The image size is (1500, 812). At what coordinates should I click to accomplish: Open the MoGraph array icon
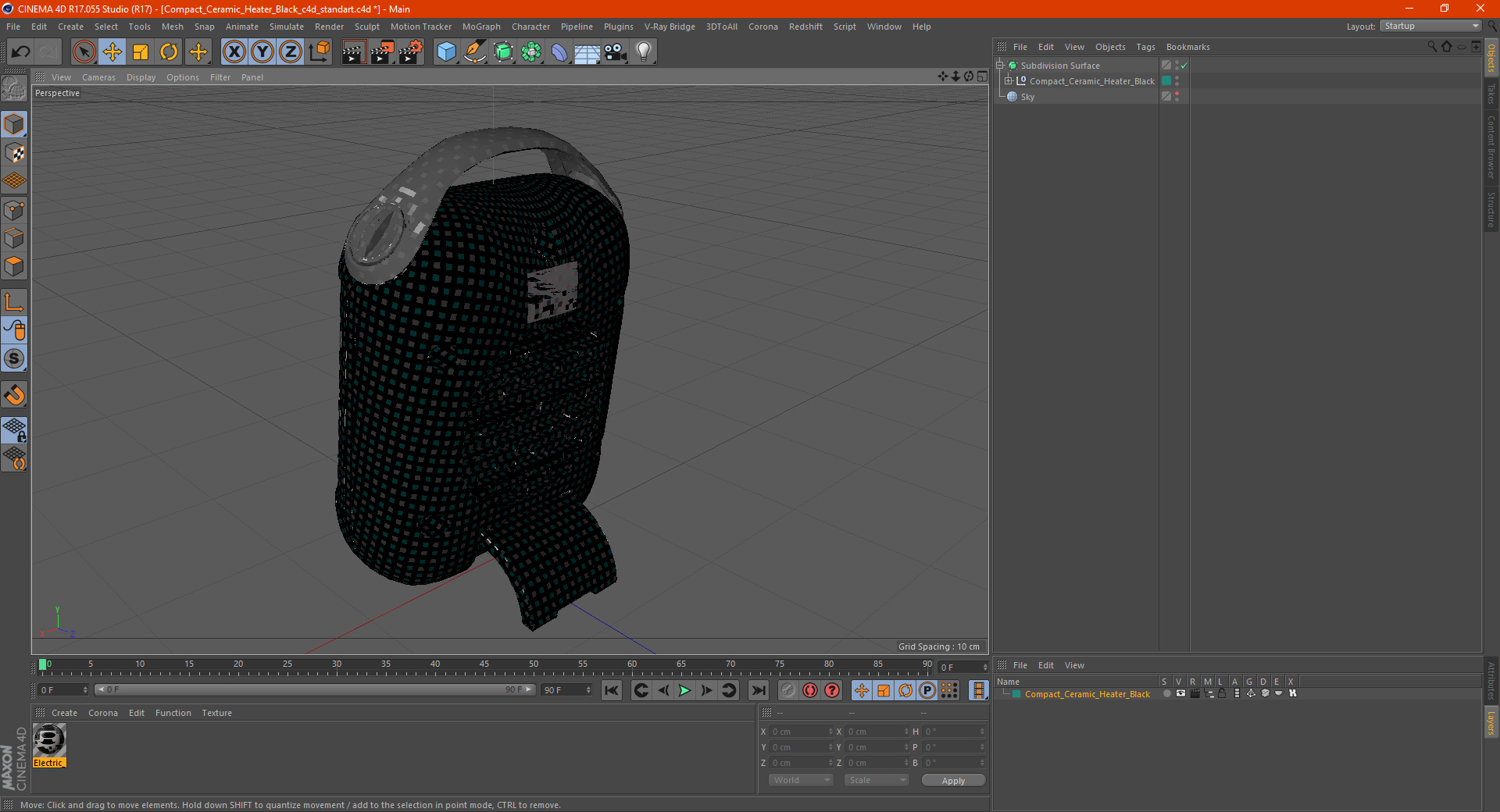coord(531,52)
